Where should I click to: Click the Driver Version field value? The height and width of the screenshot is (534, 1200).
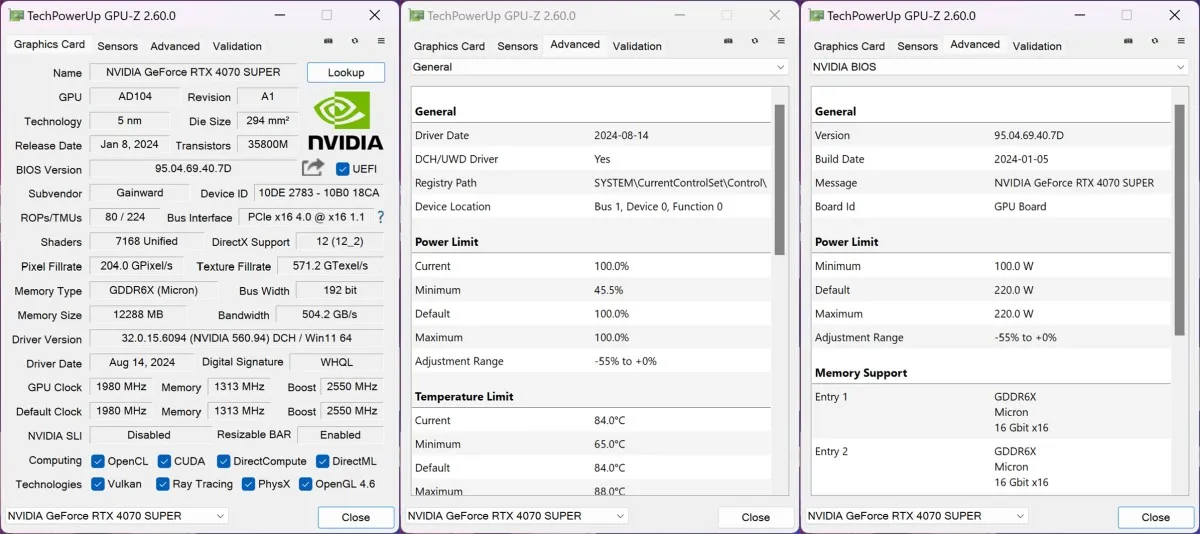pyautogui.click(x=237, y=339)
